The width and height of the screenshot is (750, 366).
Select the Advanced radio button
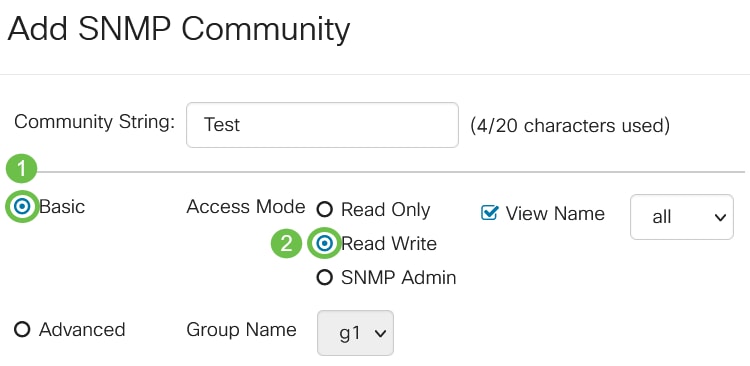[22, 329]
